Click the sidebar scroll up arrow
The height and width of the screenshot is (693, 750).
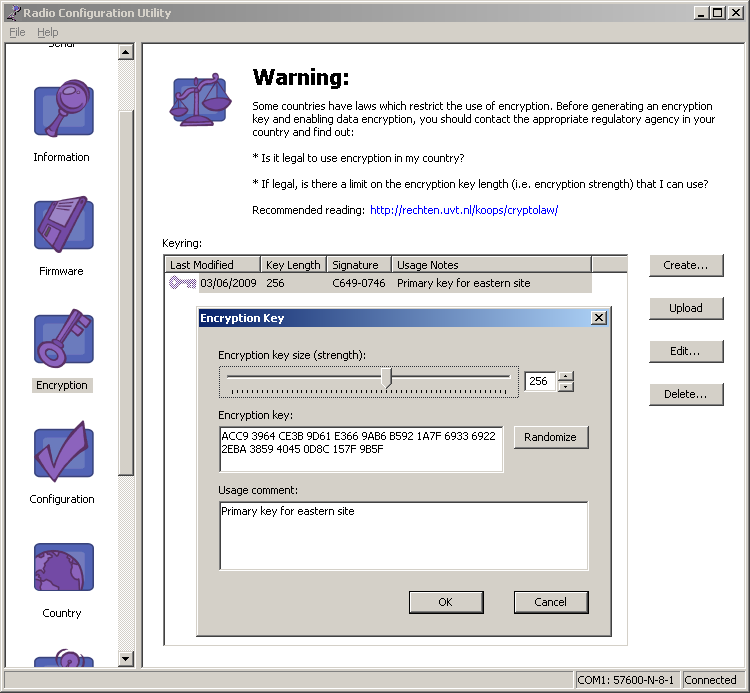[x=126, y=52]
